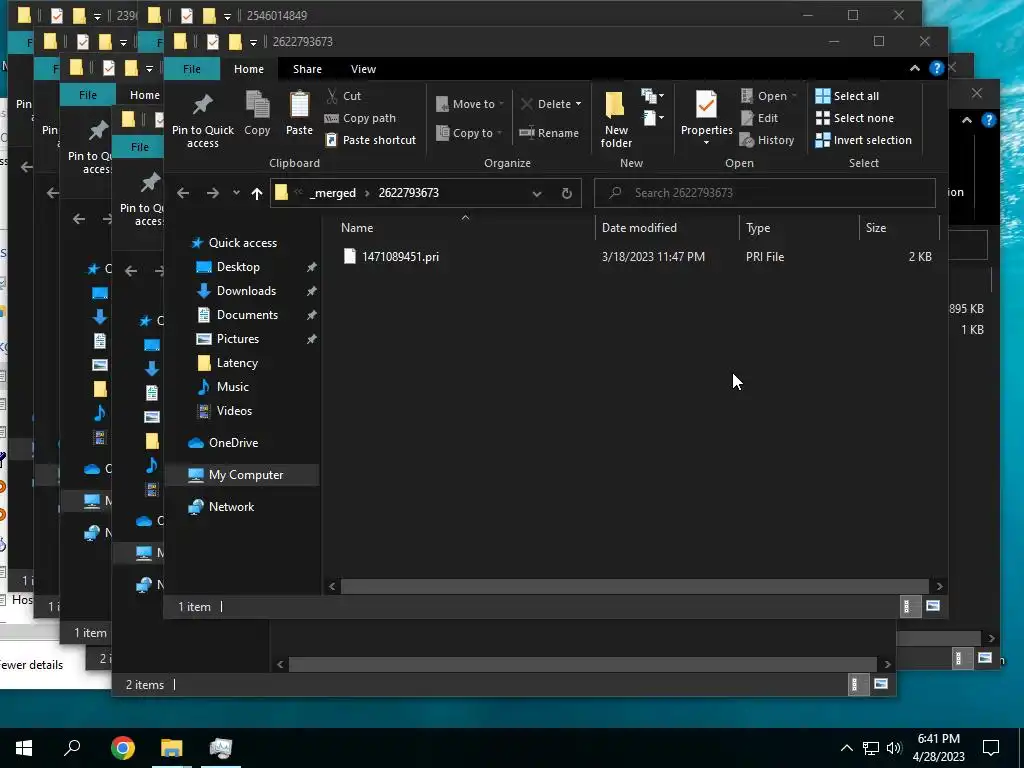Screen dimensions: 1024x768
Task: Collapse the ribbon with the chevron
Action: point(914,69)
